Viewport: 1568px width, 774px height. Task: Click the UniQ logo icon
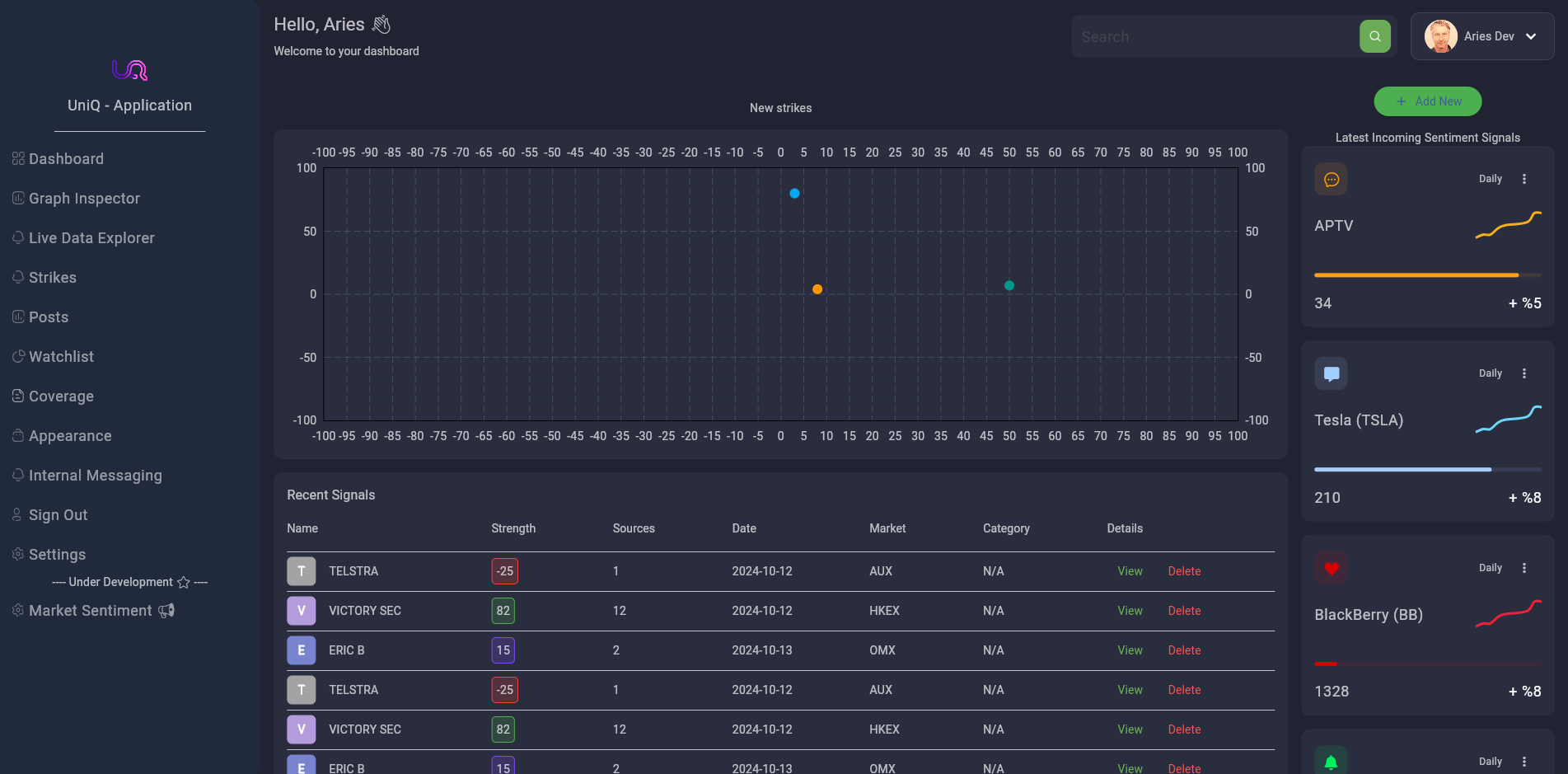pos(130,70)
